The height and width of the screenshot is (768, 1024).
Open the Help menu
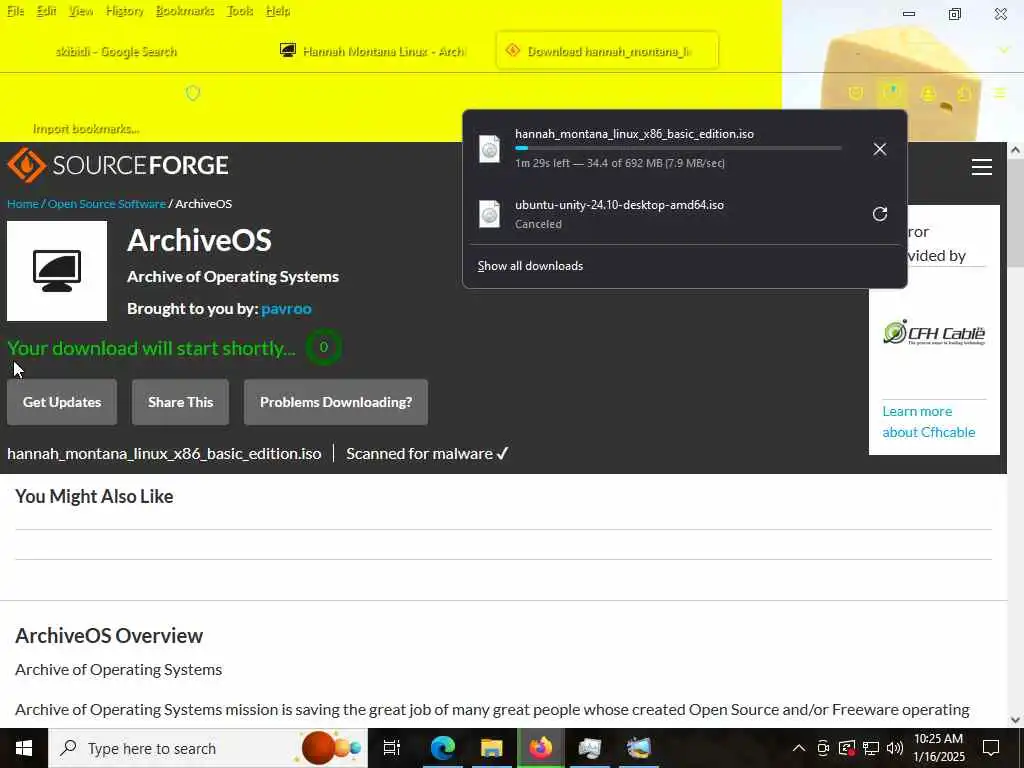[278, 11]
